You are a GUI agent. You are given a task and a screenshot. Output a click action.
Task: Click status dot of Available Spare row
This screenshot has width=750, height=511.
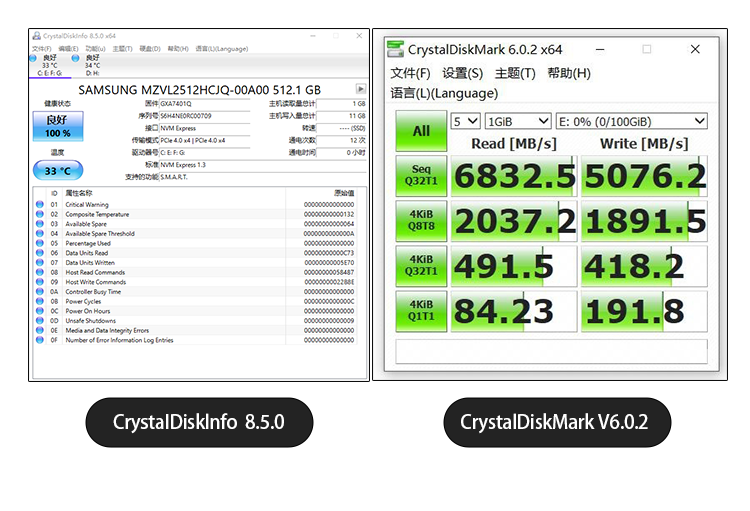[40, 224]
